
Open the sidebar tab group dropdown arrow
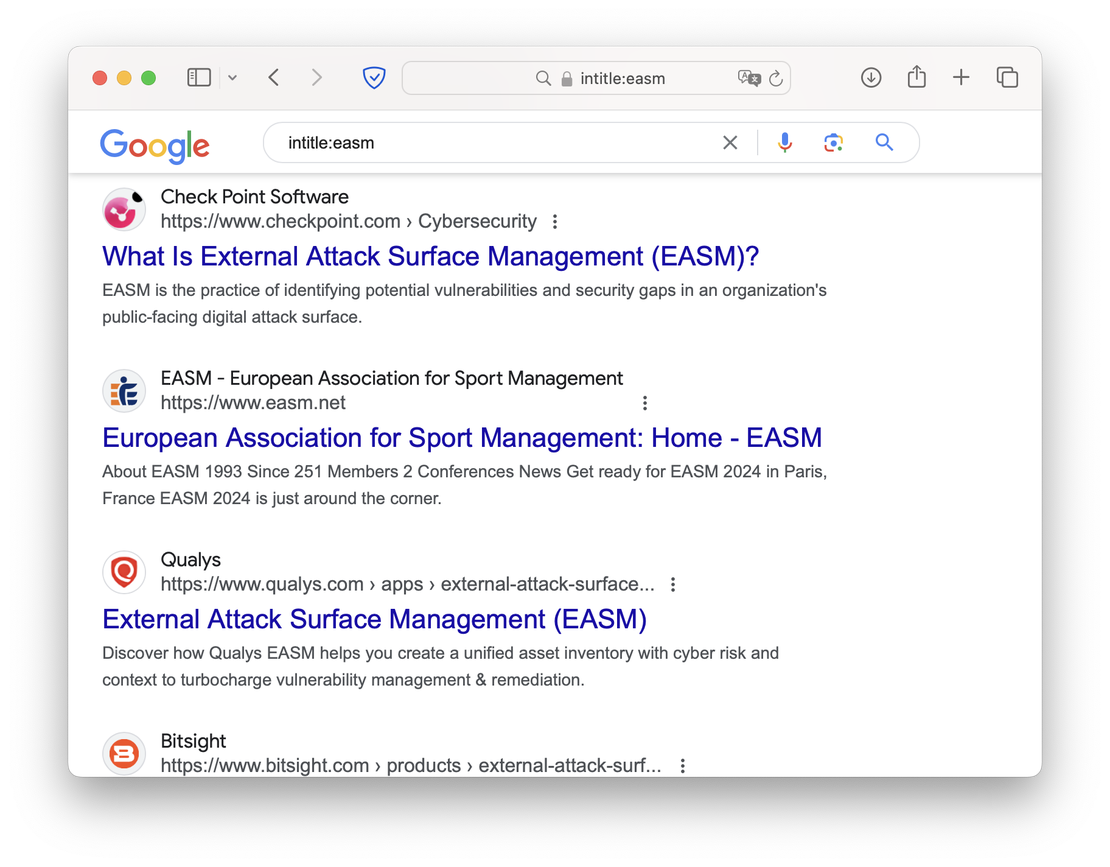232,78
